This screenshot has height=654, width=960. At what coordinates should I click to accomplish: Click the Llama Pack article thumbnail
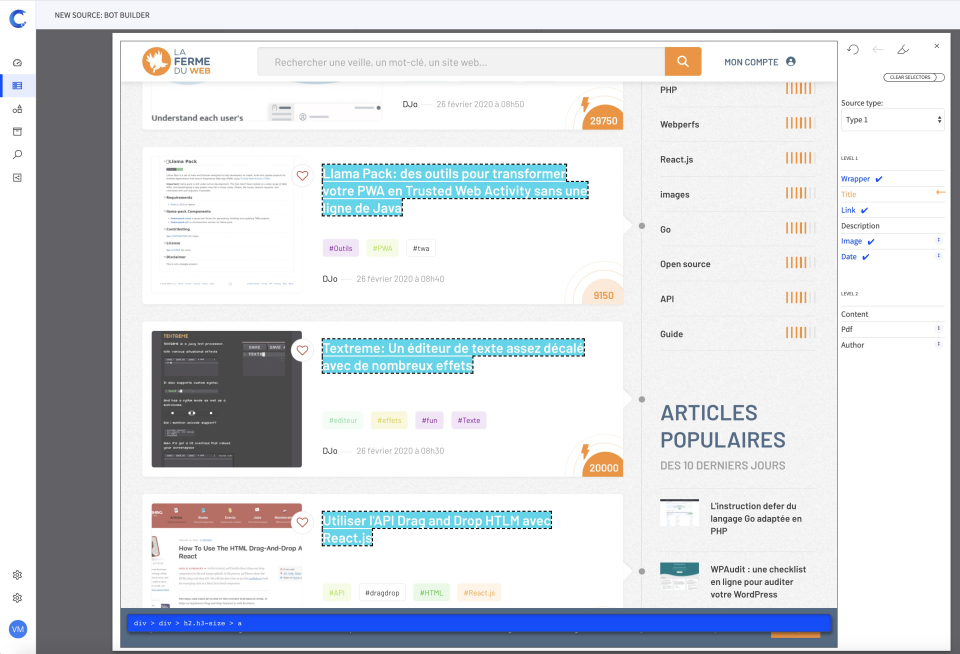click(227, 224)
